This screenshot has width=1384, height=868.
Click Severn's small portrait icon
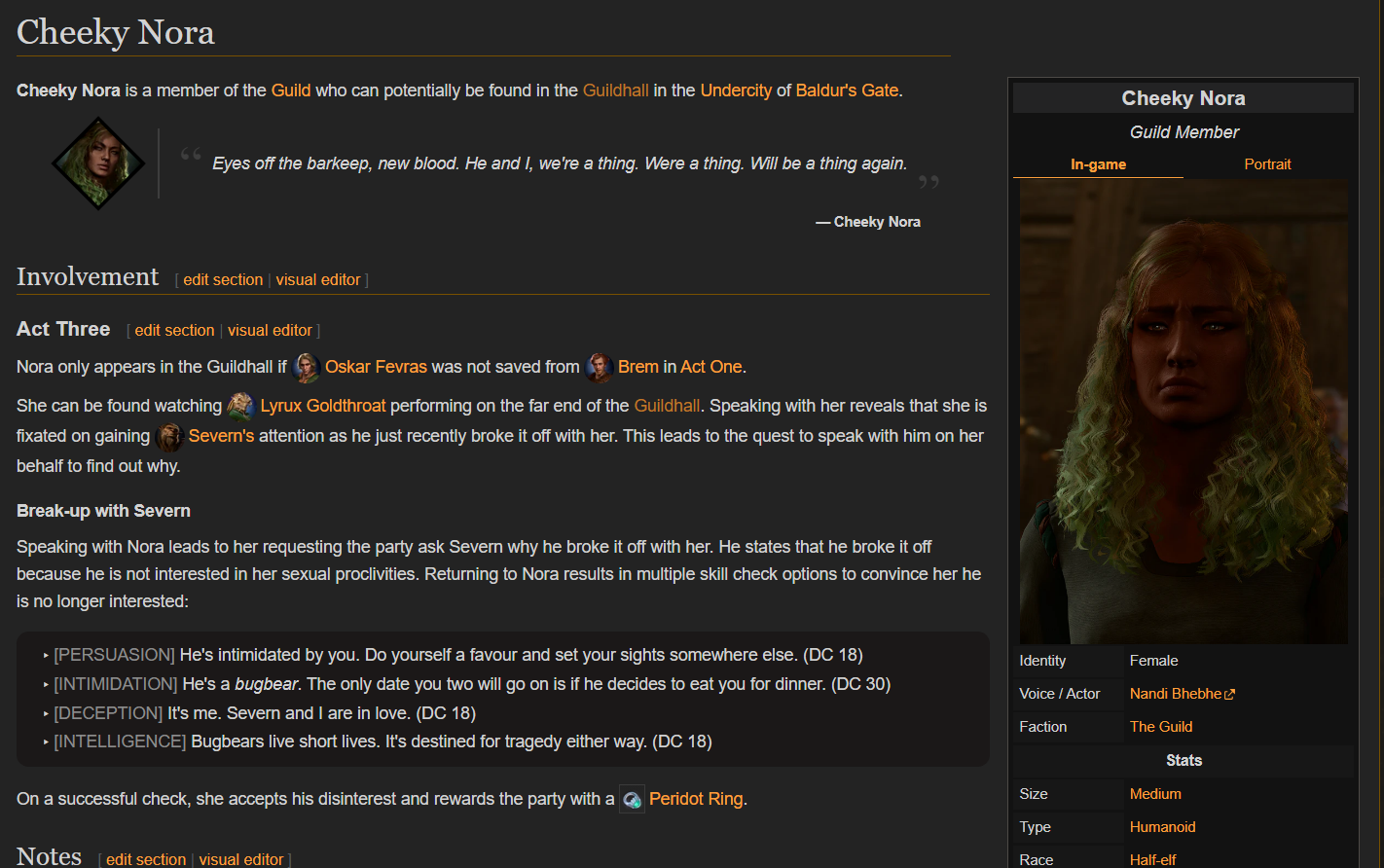point(169,437)
